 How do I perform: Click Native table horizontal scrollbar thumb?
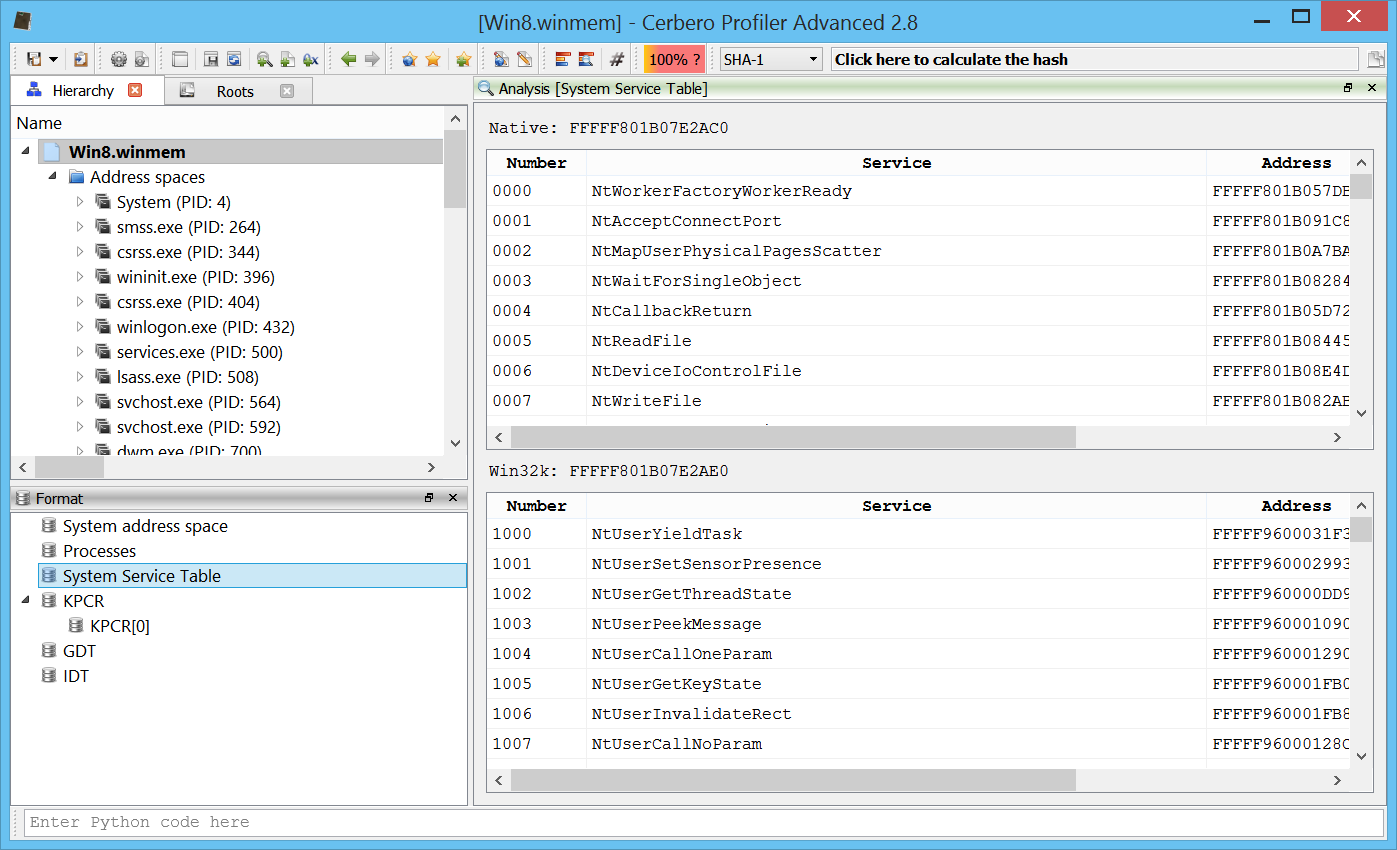793,437
